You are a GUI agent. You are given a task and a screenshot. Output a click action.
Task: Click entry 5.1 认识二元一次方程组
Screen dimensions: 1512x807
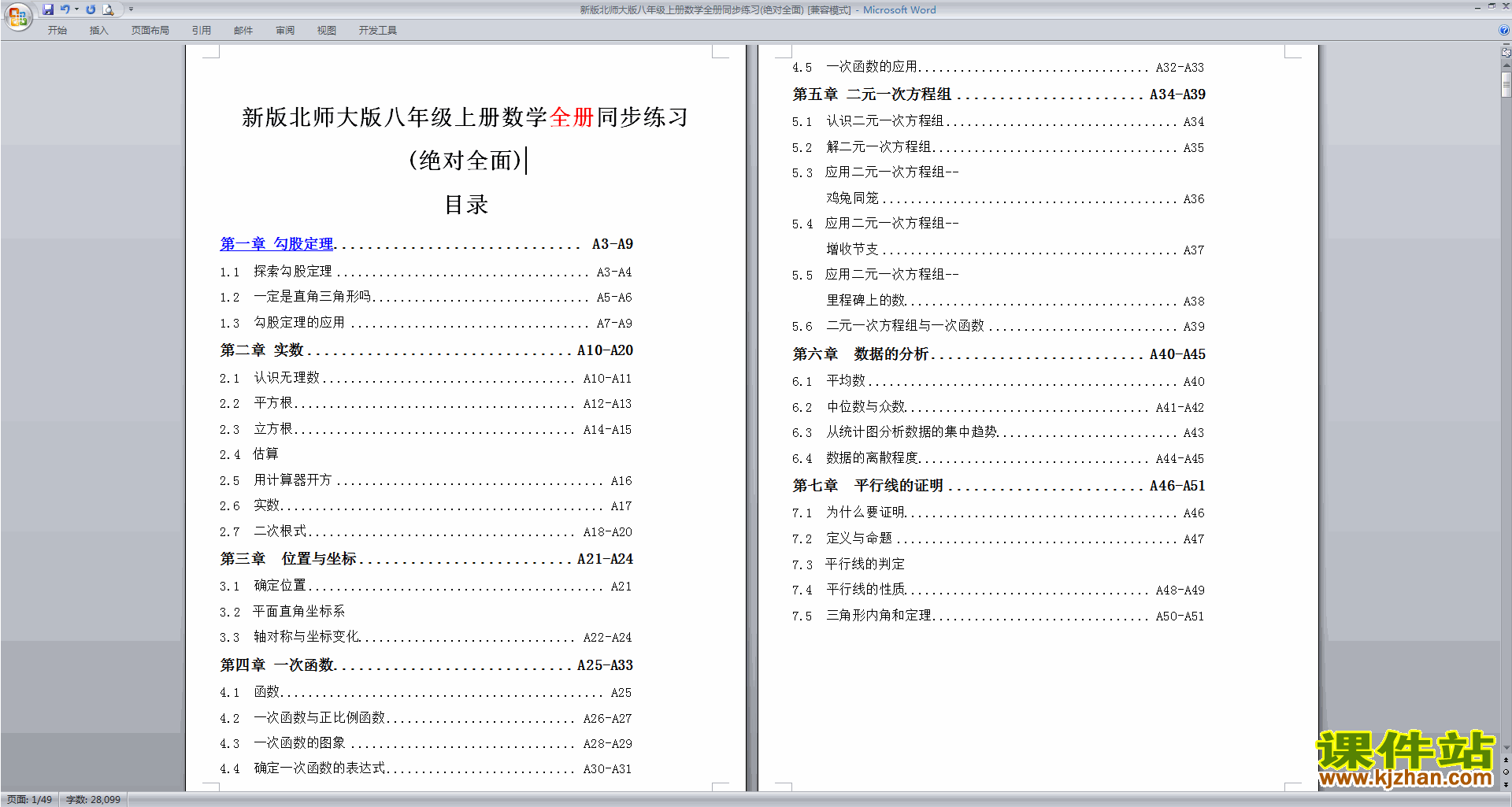pyautogui.click(x=999, y=121)
